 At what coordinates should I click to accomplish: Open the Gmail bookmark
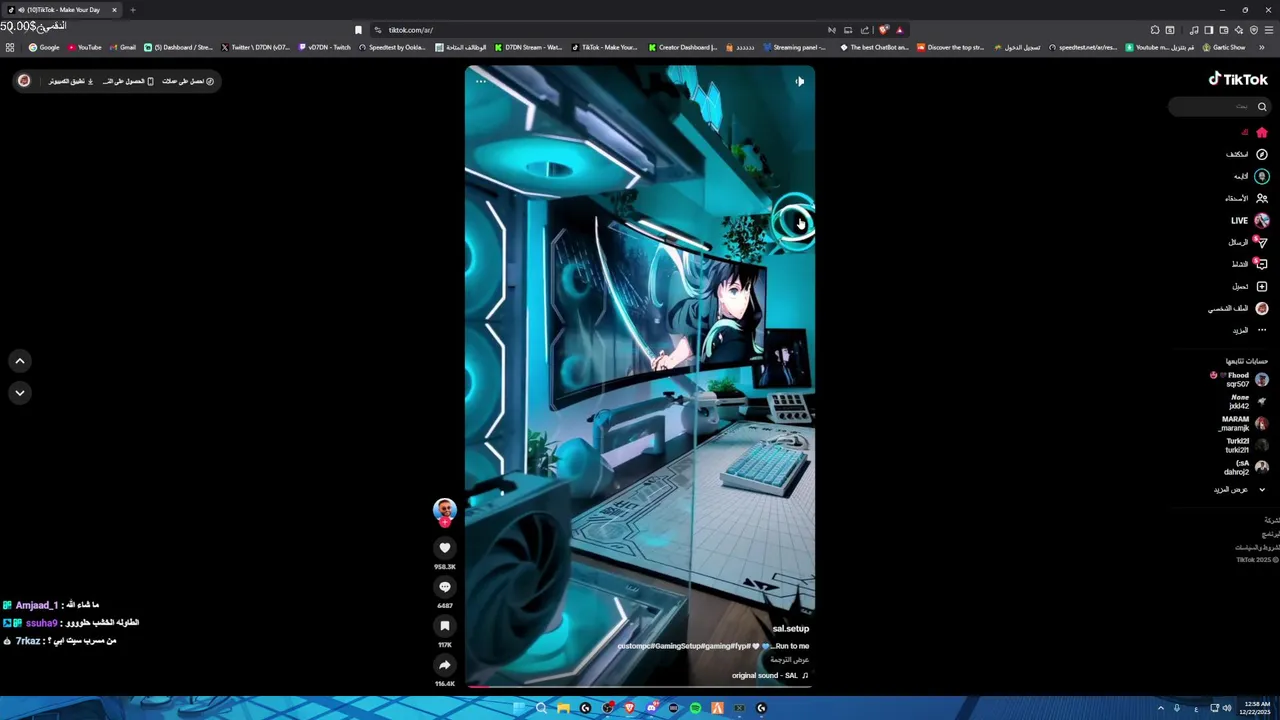coord(123,47)
